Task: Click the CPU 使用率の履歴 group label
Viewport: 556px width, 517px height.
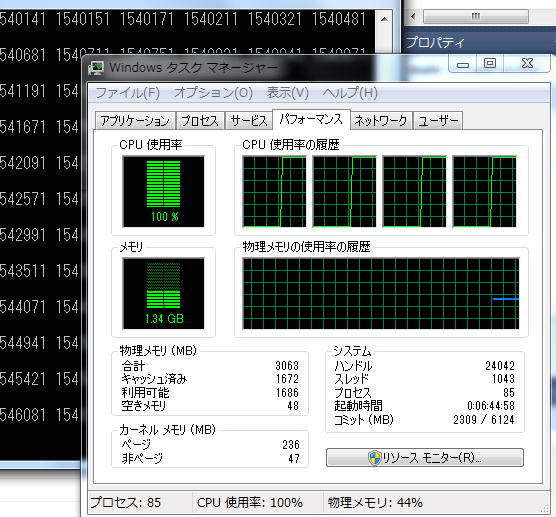Action: click(291, 145)
